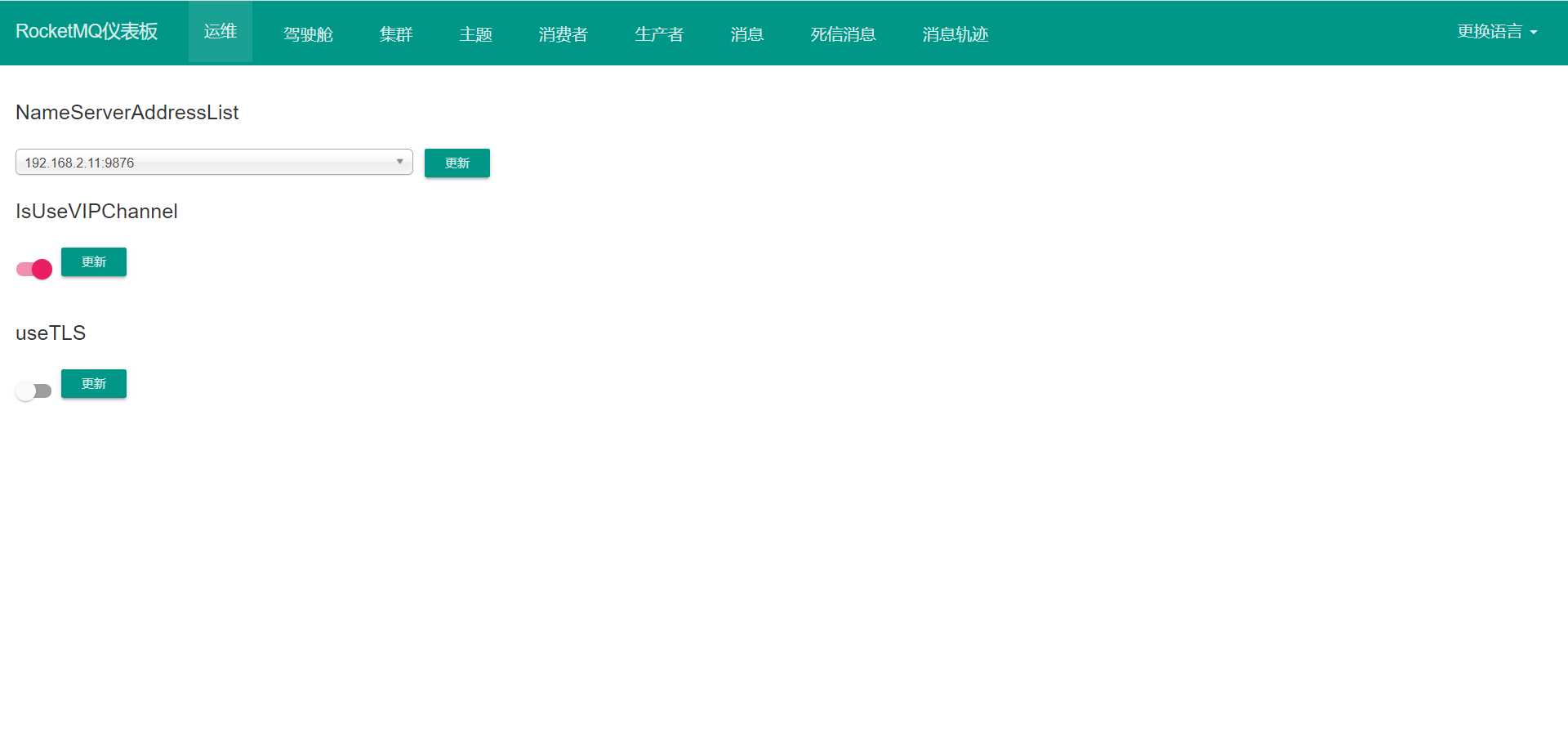Open the NameServer address dropdown

click(399, 162)
